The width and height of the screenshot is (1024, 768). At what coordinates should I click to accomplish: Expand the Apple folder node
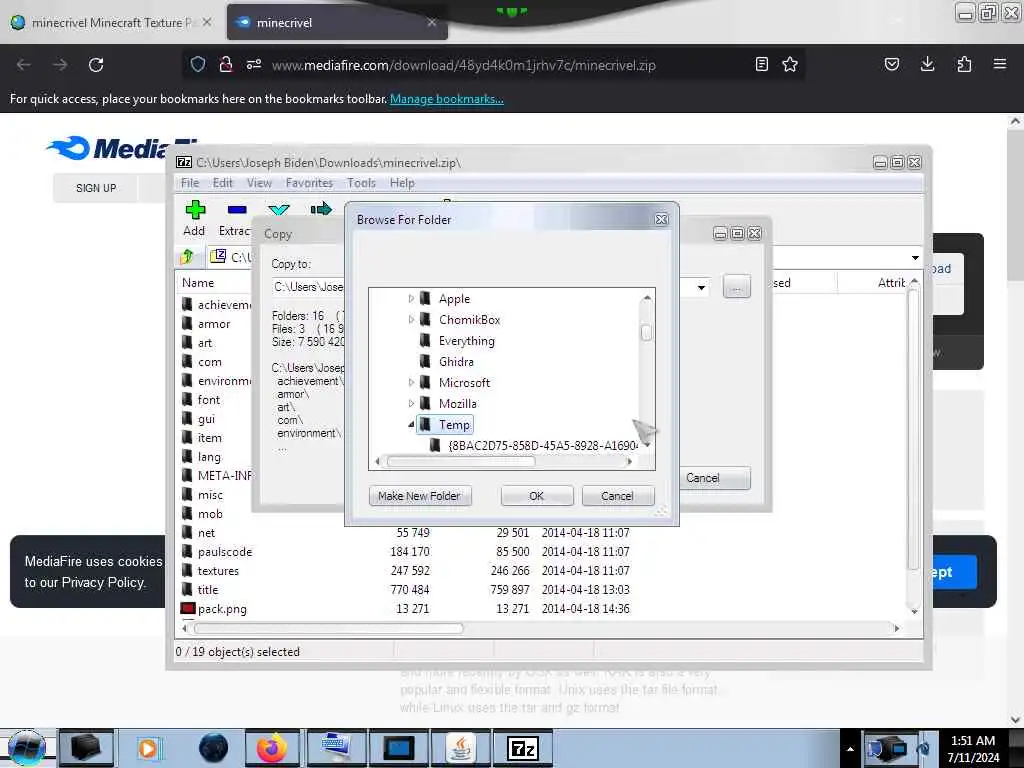(411, 298)
